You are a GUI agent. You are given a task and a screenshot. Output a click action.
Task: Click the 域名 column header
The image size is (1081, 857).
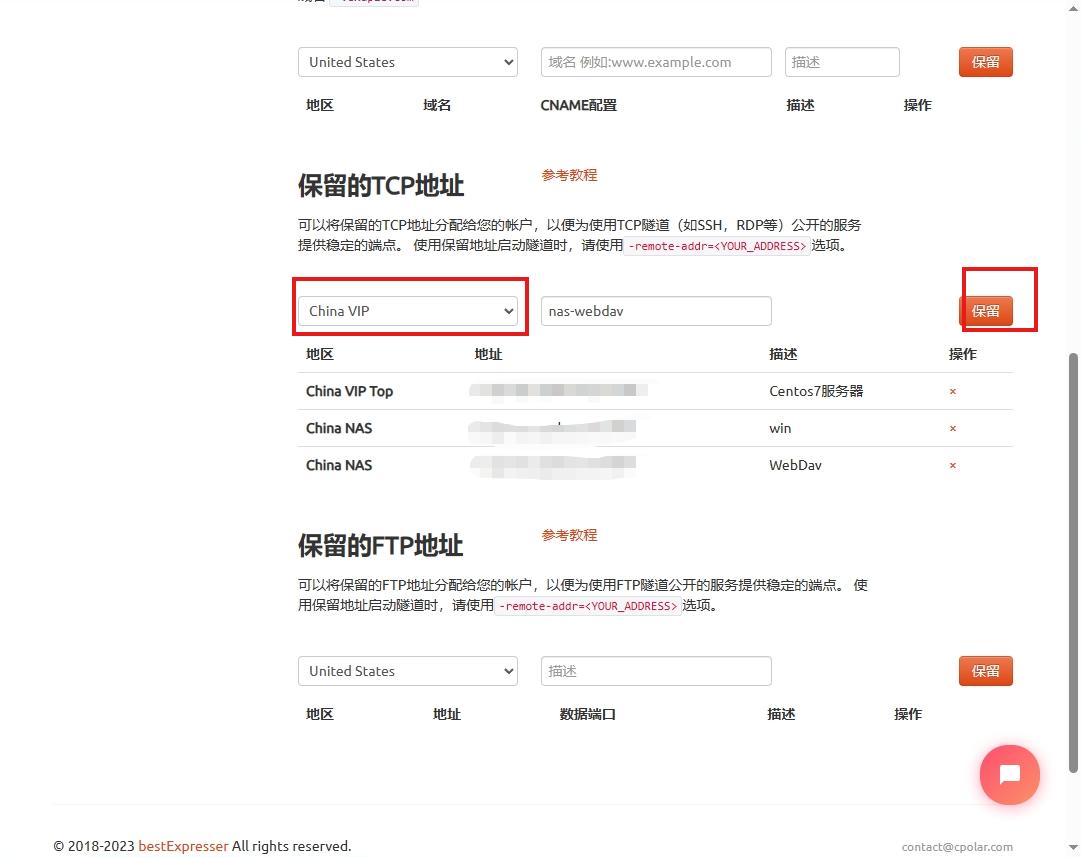tap(436, 105)
